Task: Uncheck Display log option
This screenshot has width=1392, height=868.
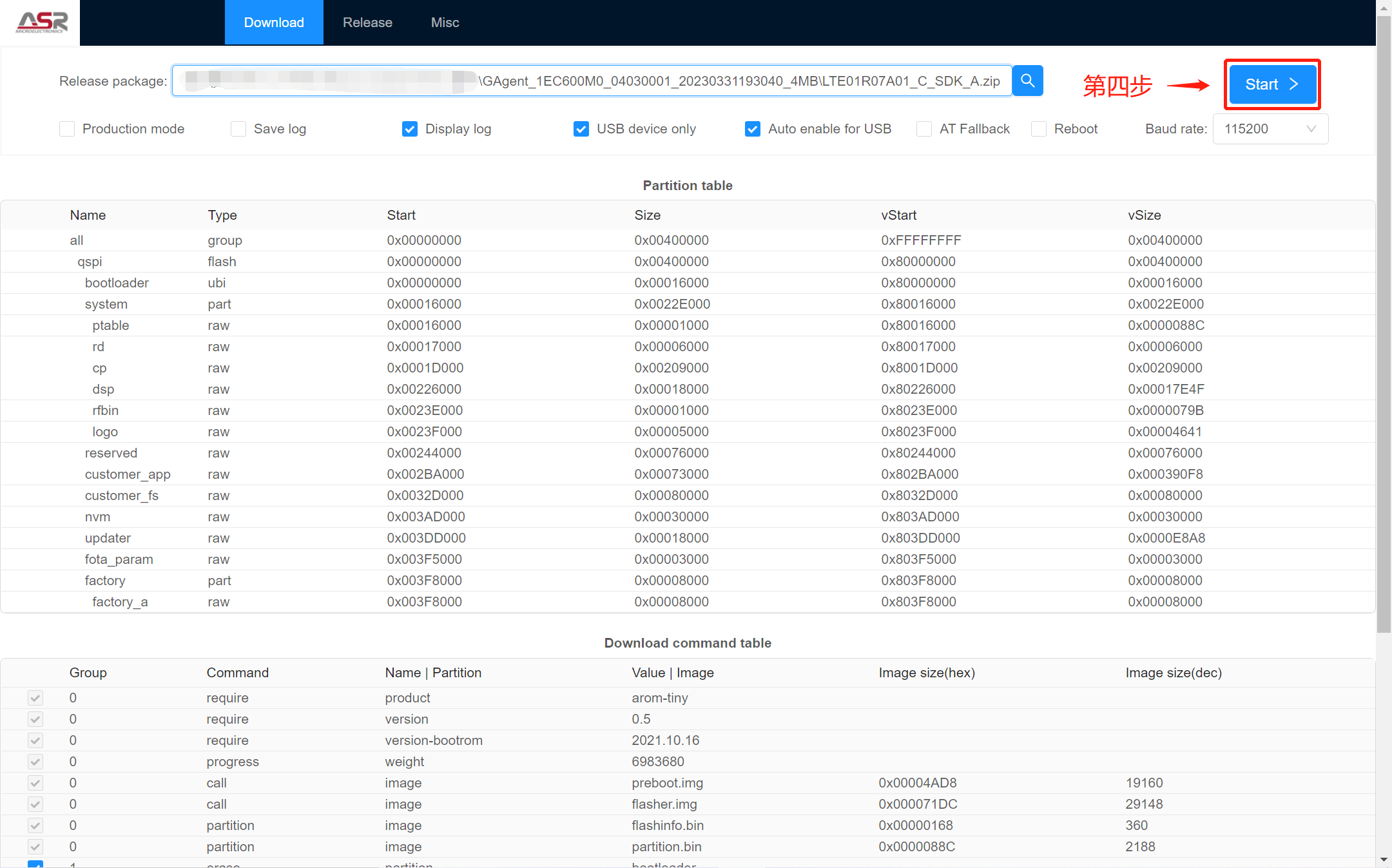Action: (410, 129)
